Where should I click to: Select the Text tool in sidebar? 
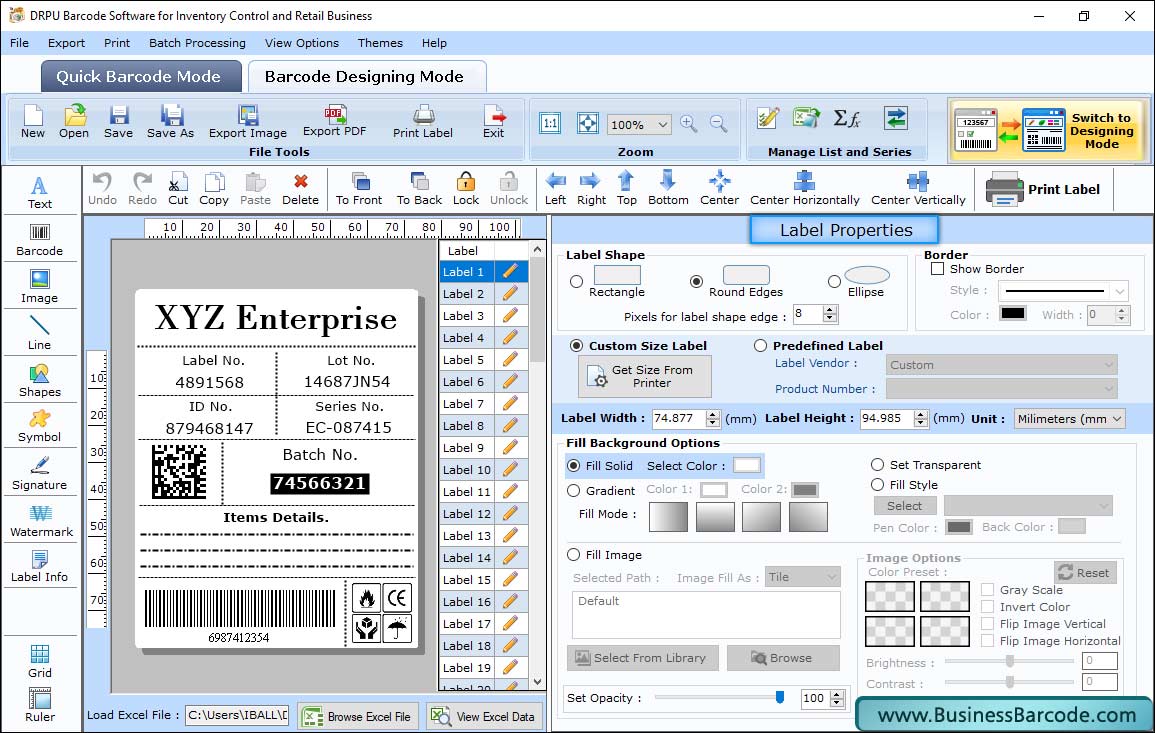click(x=40, y=193)
